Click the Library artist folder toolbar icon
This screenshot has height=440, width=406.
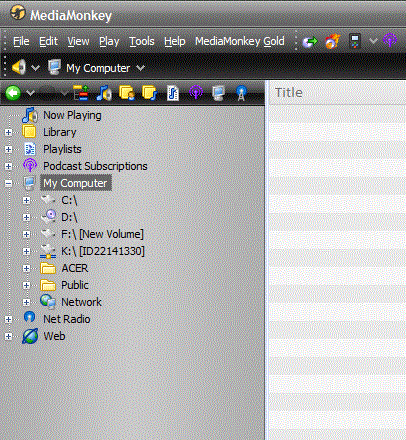pyautogui.click(x=127, y=93)
